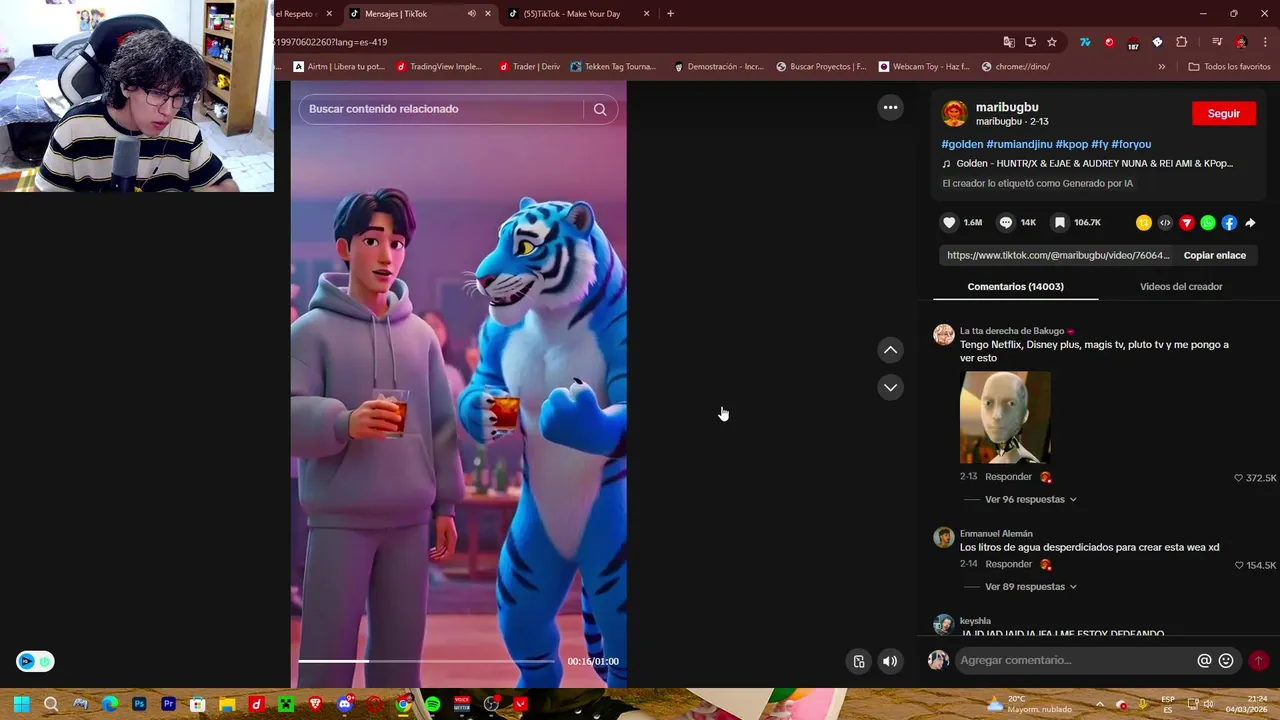
Task: Reply to Enmanuel Alemán's comment
Action: [x=1008, y=564]
